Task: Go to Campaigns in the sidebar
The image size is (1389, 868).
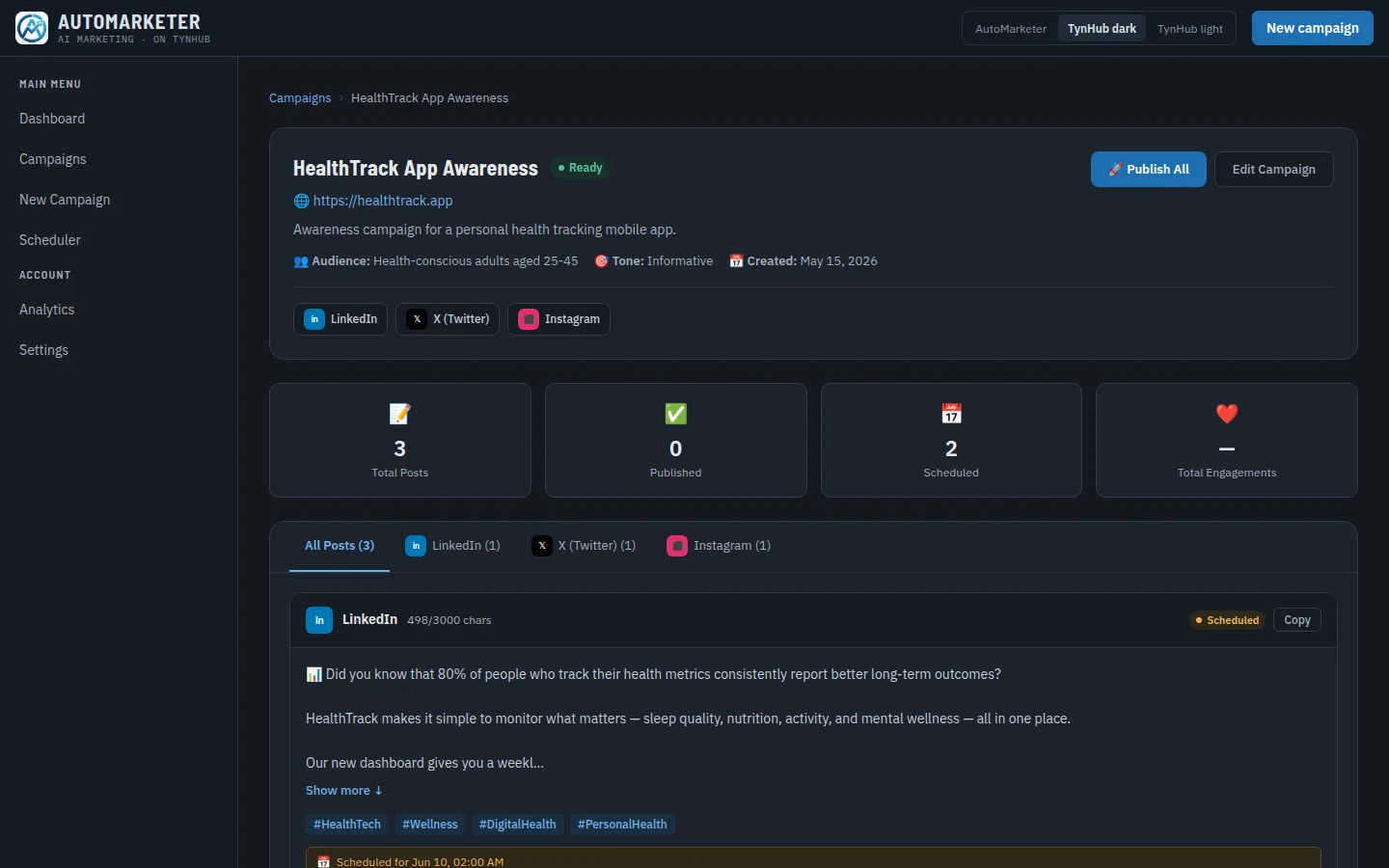Action: click(119, 159)
